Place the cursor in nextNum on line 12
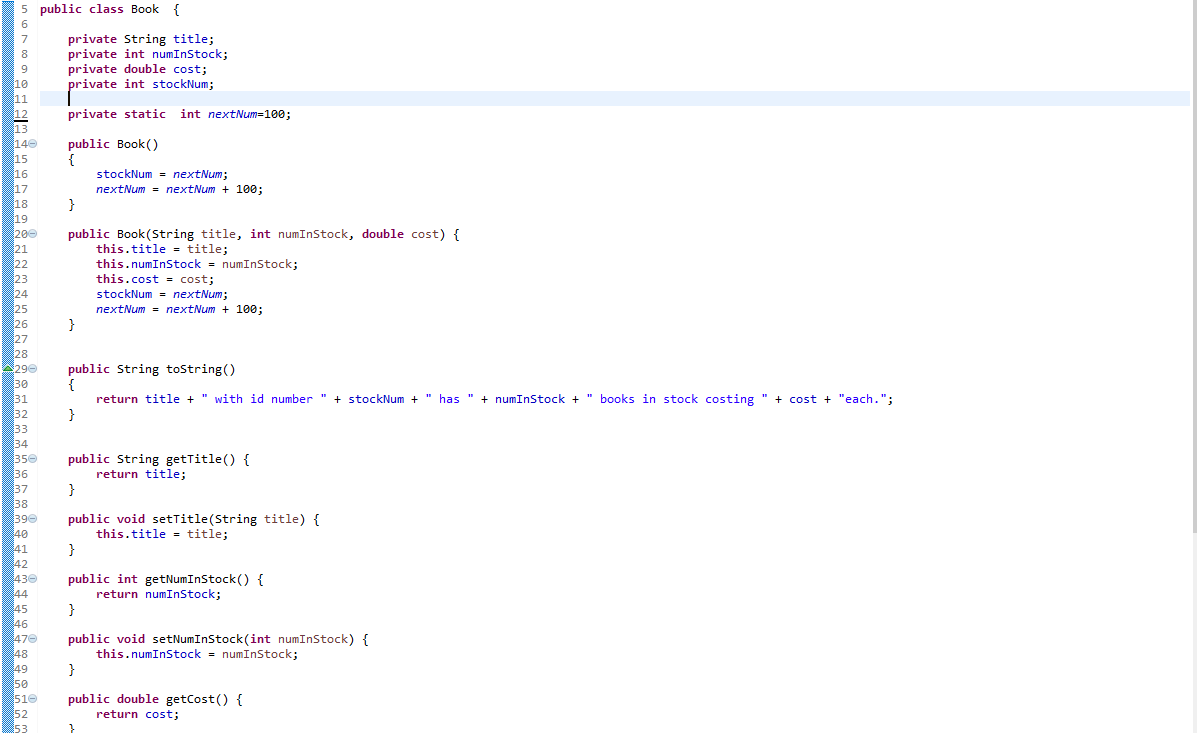Screen dimensions: 1197x733 (232, 114)
